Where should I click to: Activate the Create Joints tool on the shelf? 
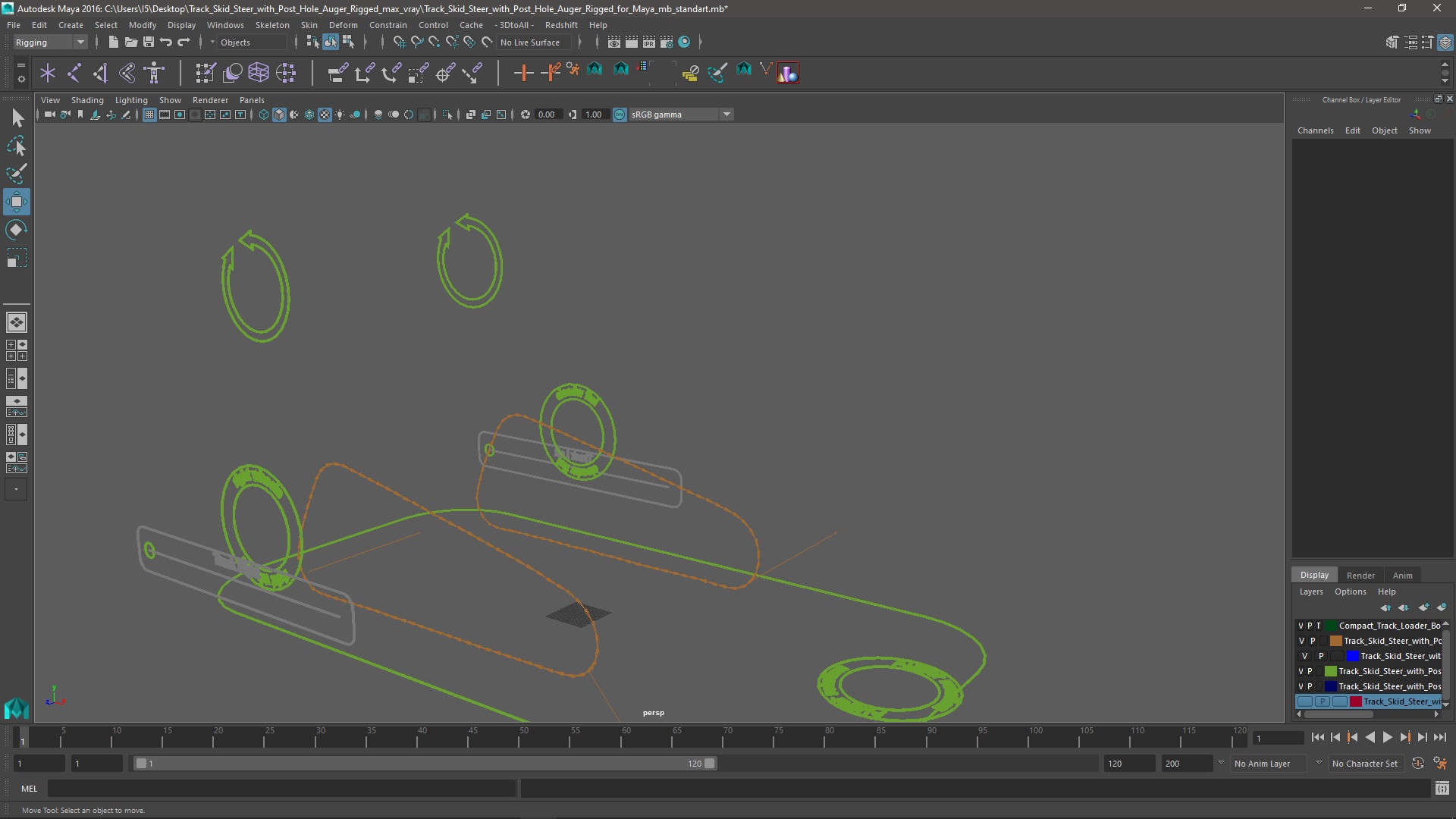[x=74, y=73]
